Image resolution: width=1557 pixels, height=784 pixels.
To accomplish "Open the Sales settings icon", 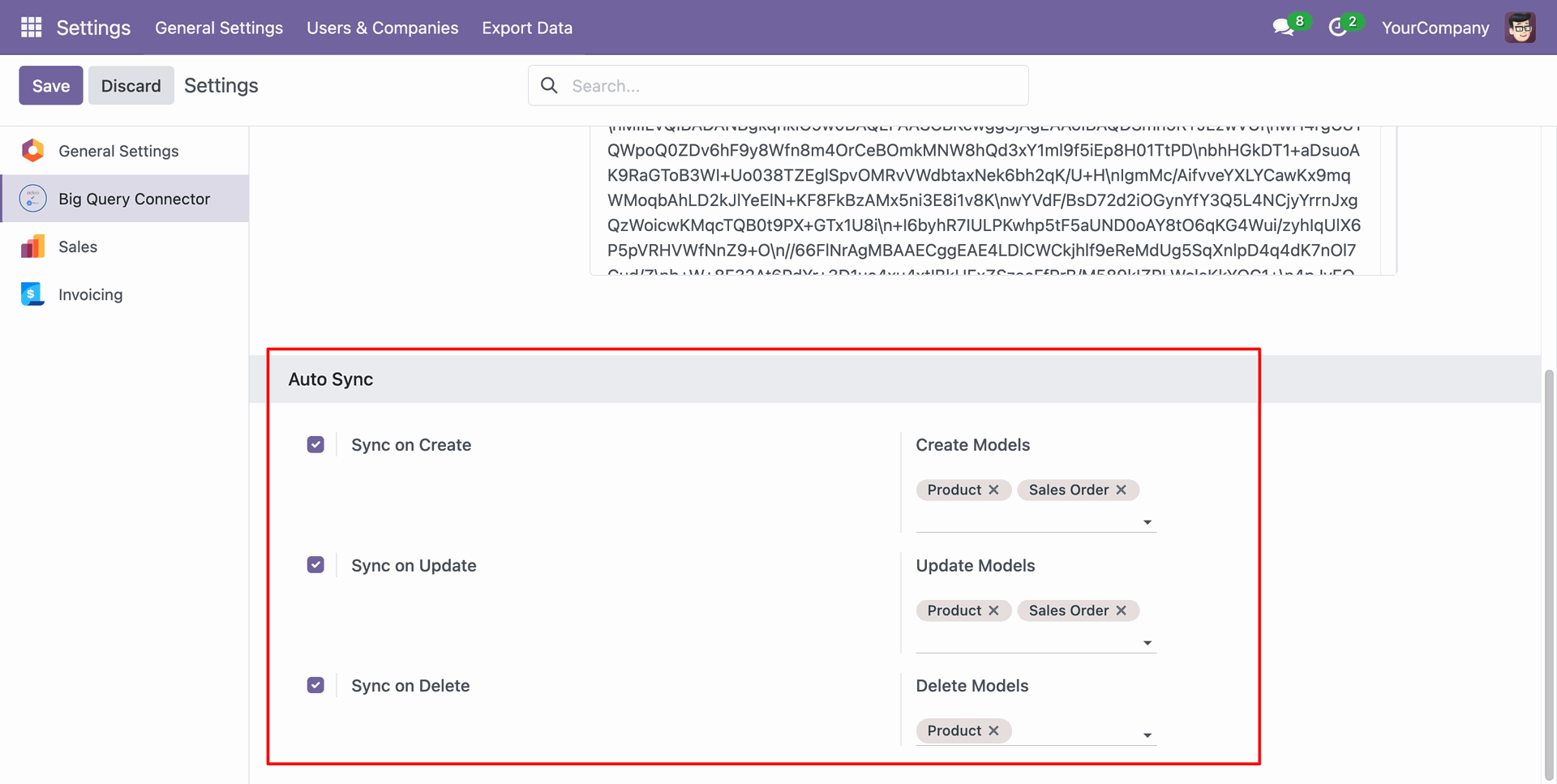I will (x=32, y=247).
